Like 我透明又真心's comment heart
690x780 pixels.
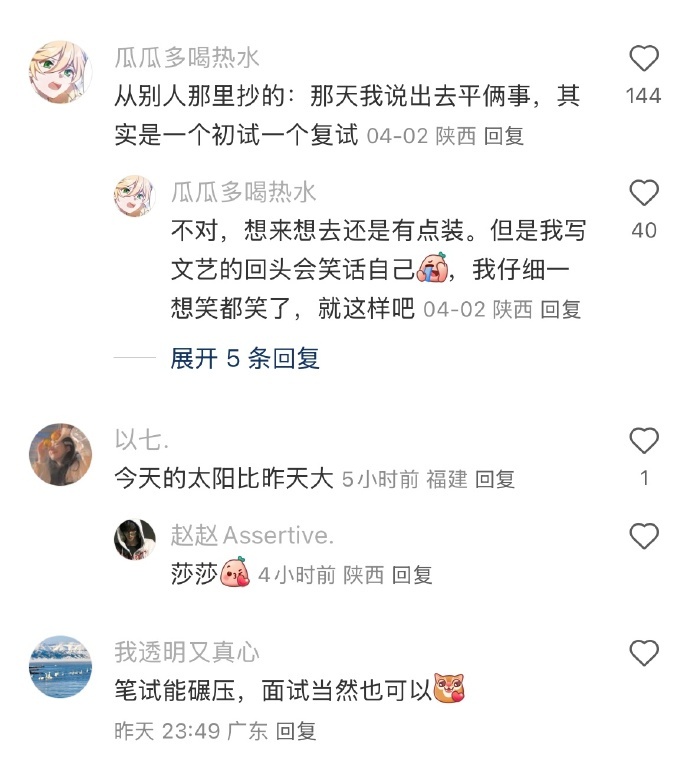click(x=644, y=653)
